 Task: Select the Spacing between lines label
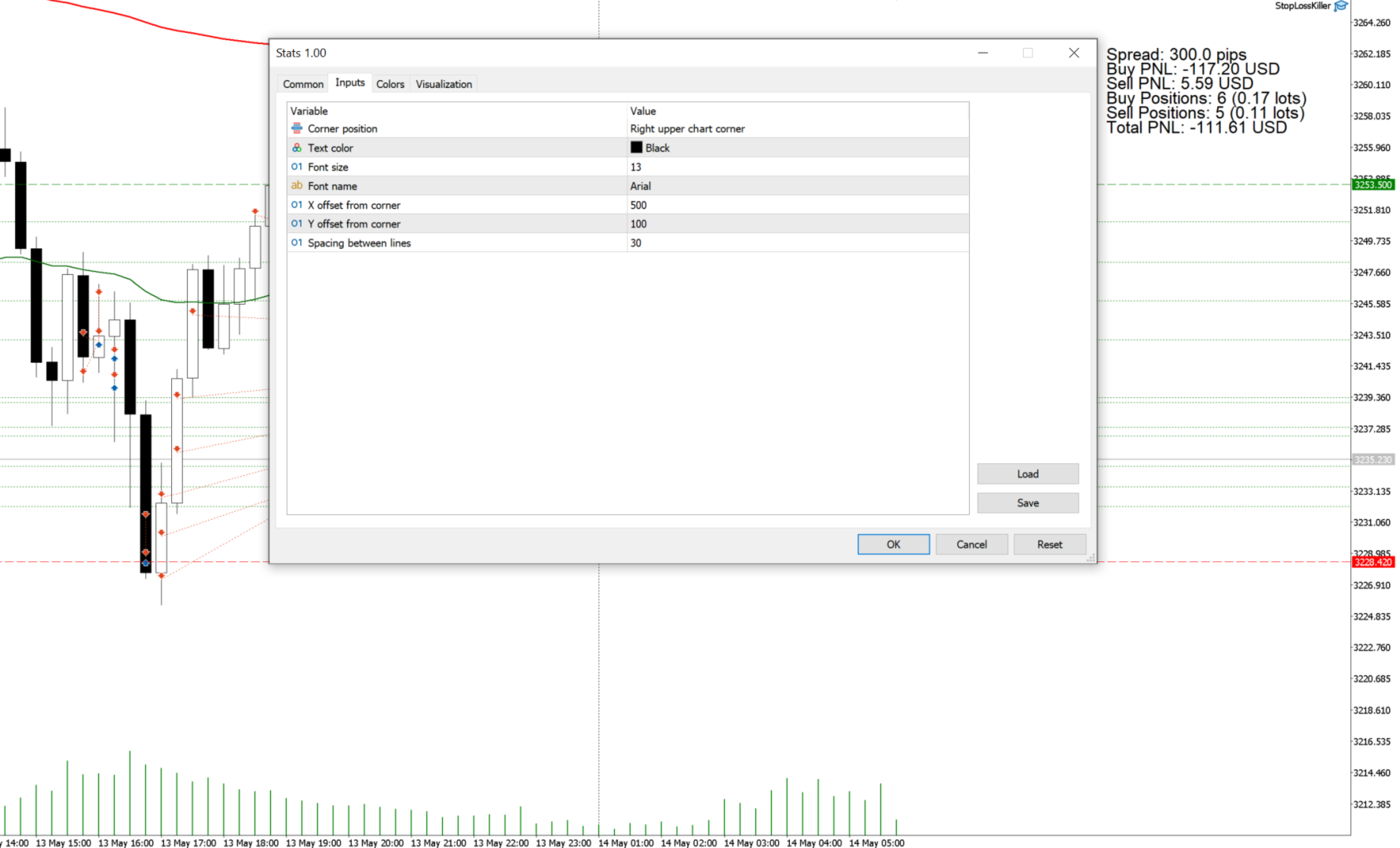(x=360, y=243)
